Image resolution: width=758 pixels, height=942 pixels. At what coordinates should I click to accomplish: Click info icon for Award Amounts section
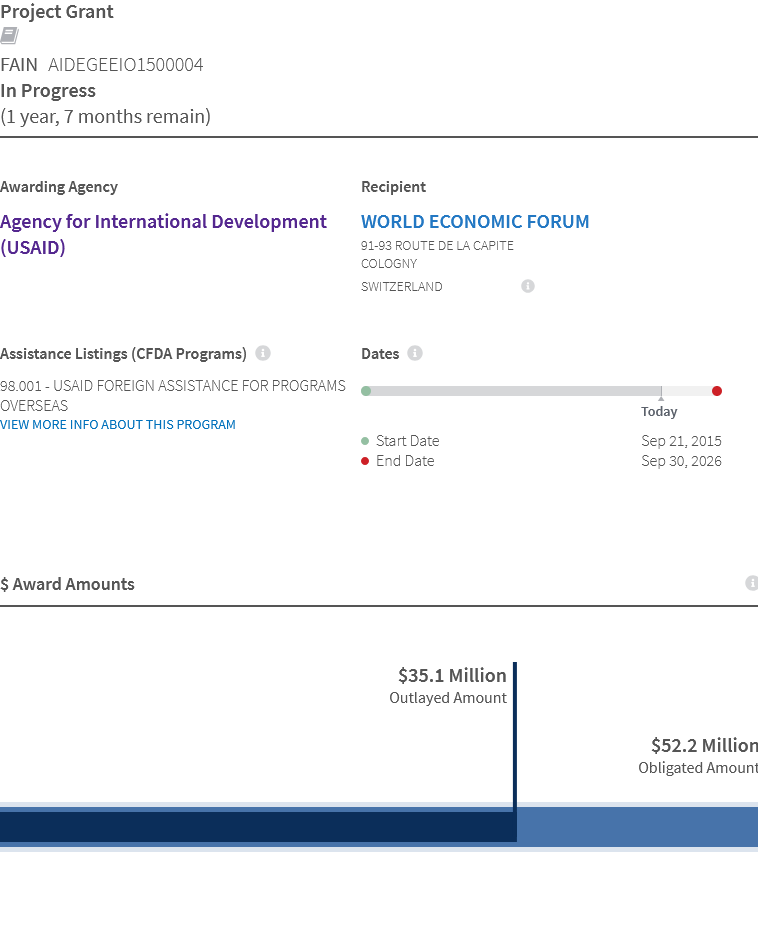(x=751, y=583)
